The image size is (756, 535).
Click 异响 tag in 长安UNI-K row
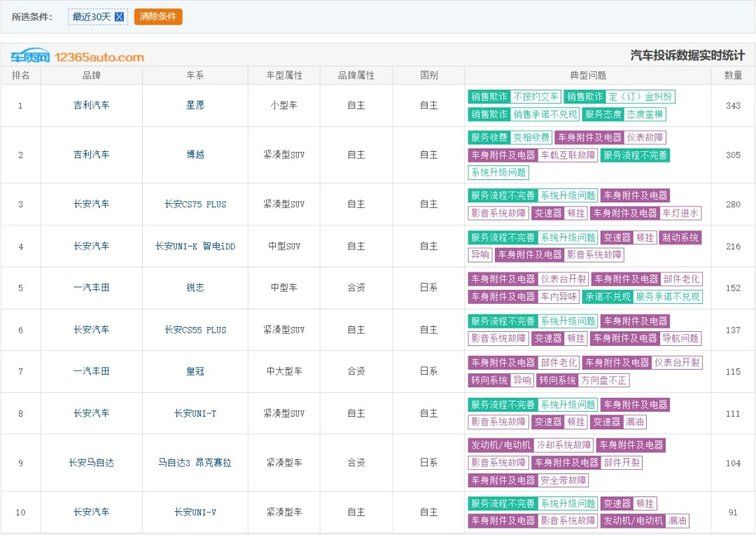pos(480,255)
